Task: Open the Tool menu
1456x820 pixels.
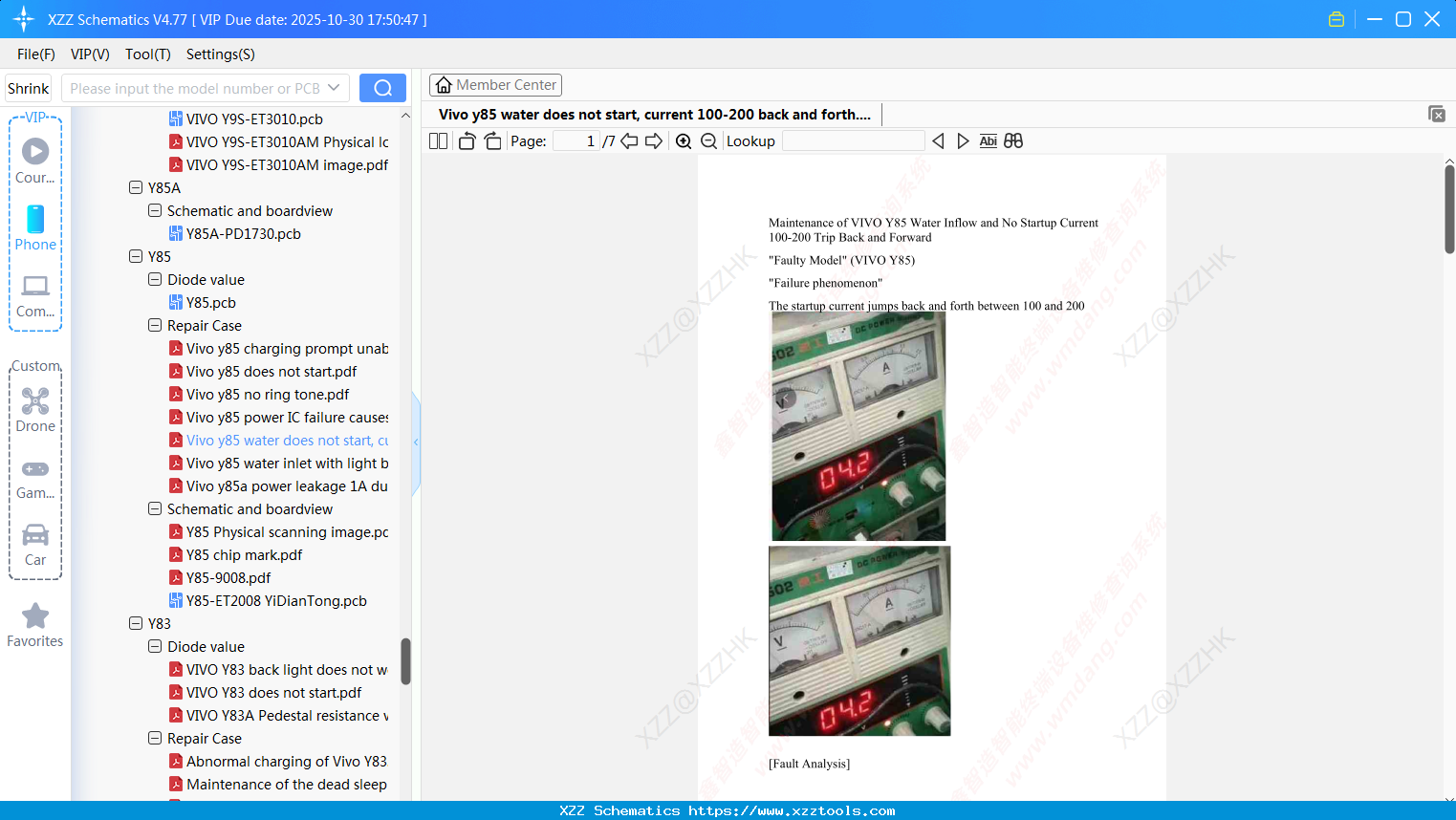Action: click(x=147, y=54)
